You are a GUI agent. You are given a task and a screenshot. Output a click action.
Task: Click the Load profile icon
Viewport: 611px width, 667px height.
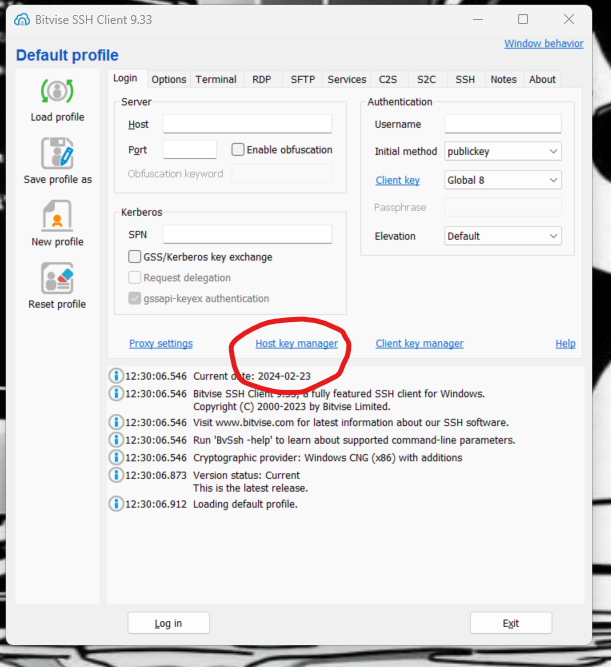click(x=57, y=91)
